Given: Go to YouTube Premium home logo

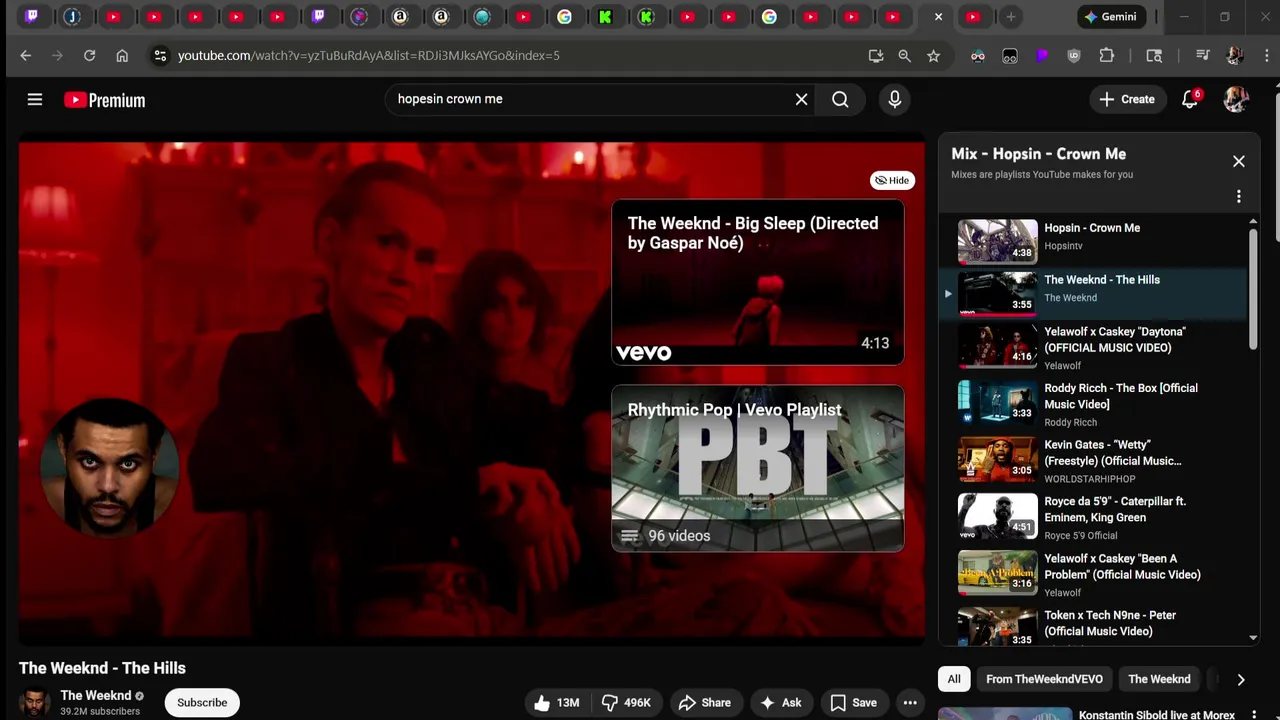Looking at the screenshot, I should [x=105, y=100].
